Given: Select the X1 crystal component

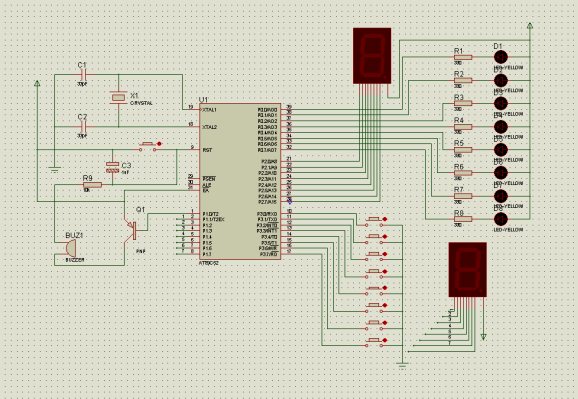Looking at the screenshot, I should click(x=118, y=97).
